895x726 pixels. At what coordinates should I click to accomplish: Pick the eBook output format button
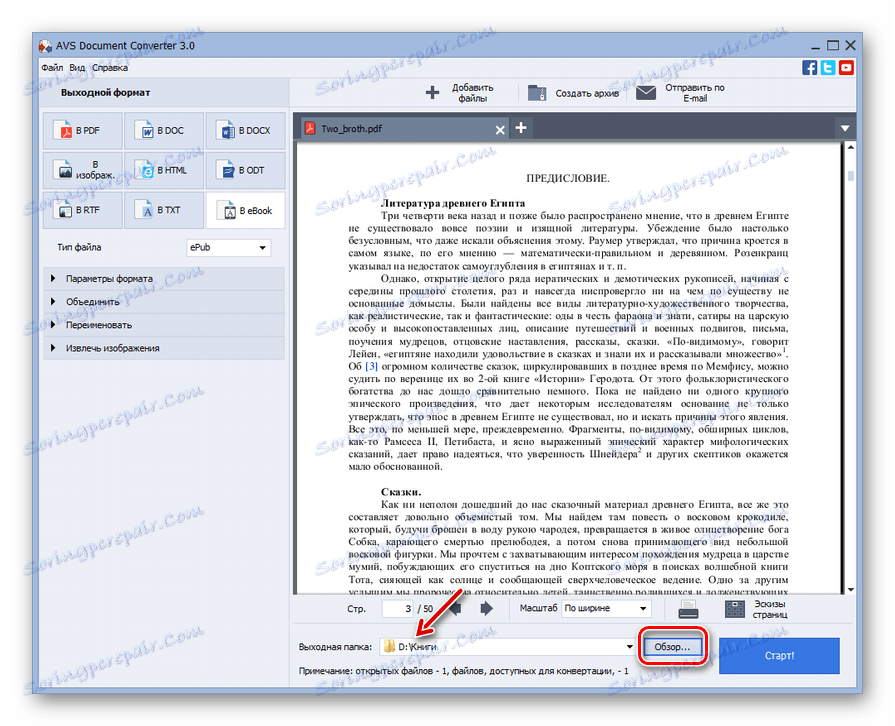(x=245, y=210)
